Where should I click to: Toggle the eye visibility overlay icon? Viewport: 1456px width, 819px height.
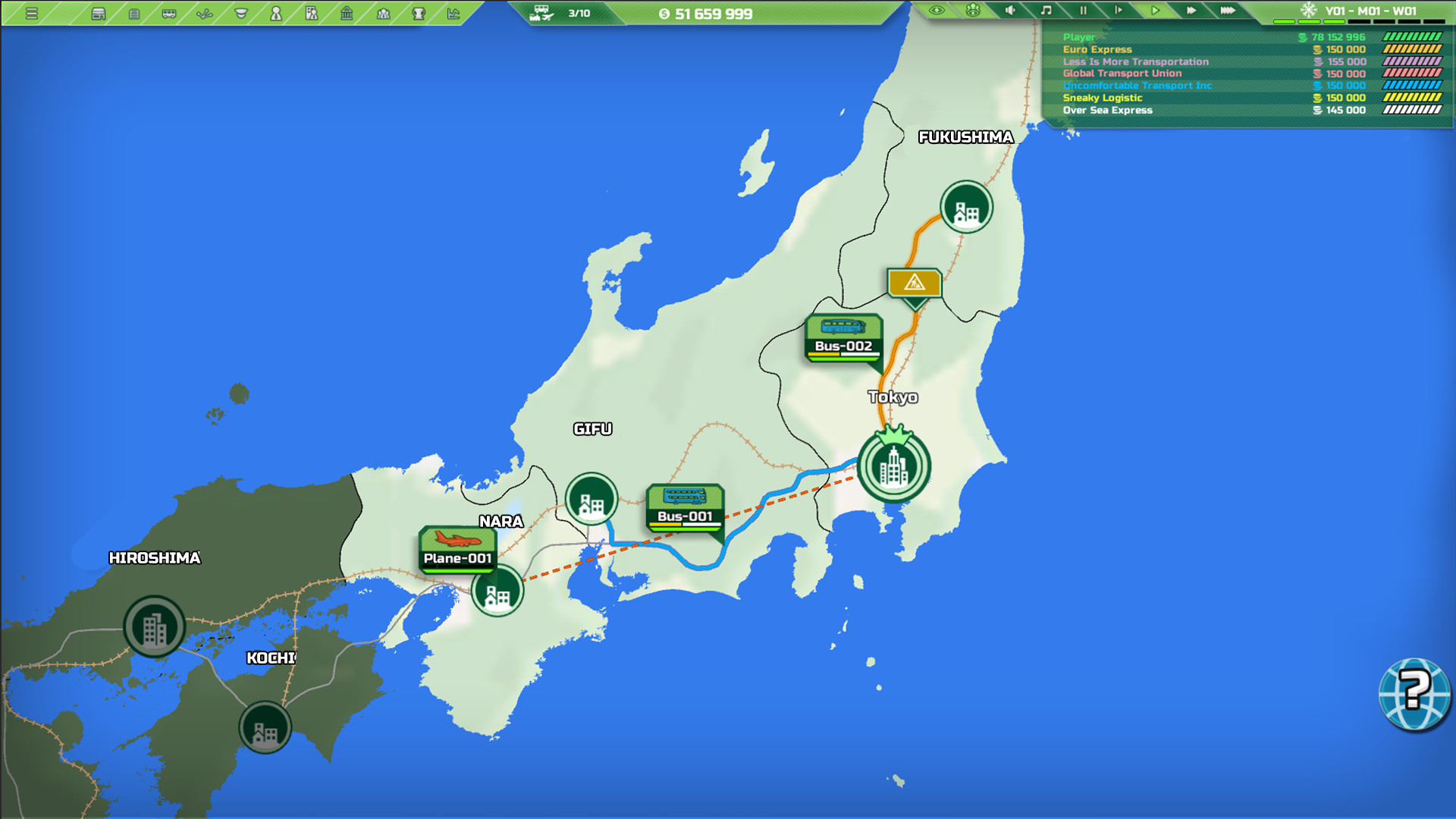pos(936,11)
